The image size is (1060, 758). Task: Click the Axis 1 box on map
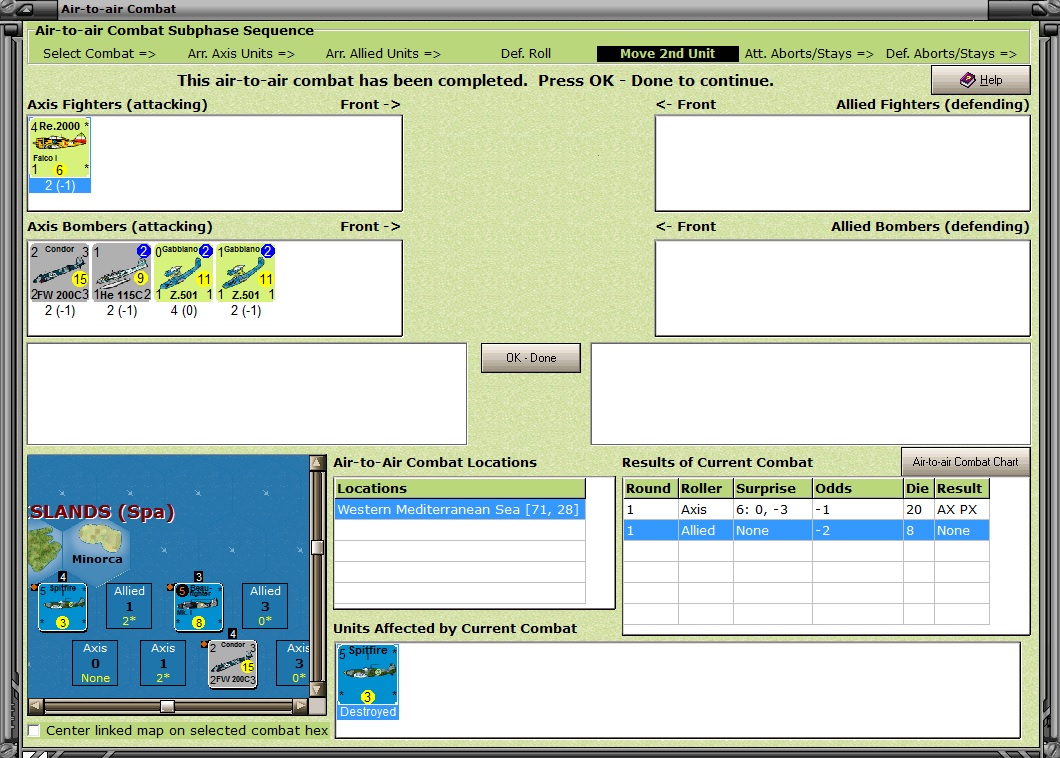point(163,663)
